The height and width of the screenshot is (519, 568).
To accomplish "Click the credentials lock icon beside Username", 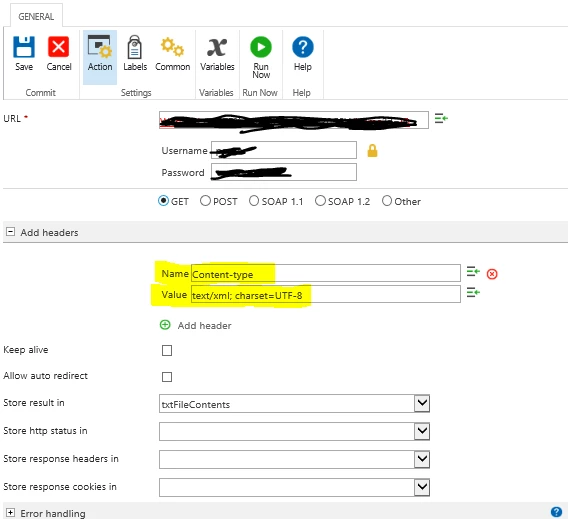I will 372,151.
